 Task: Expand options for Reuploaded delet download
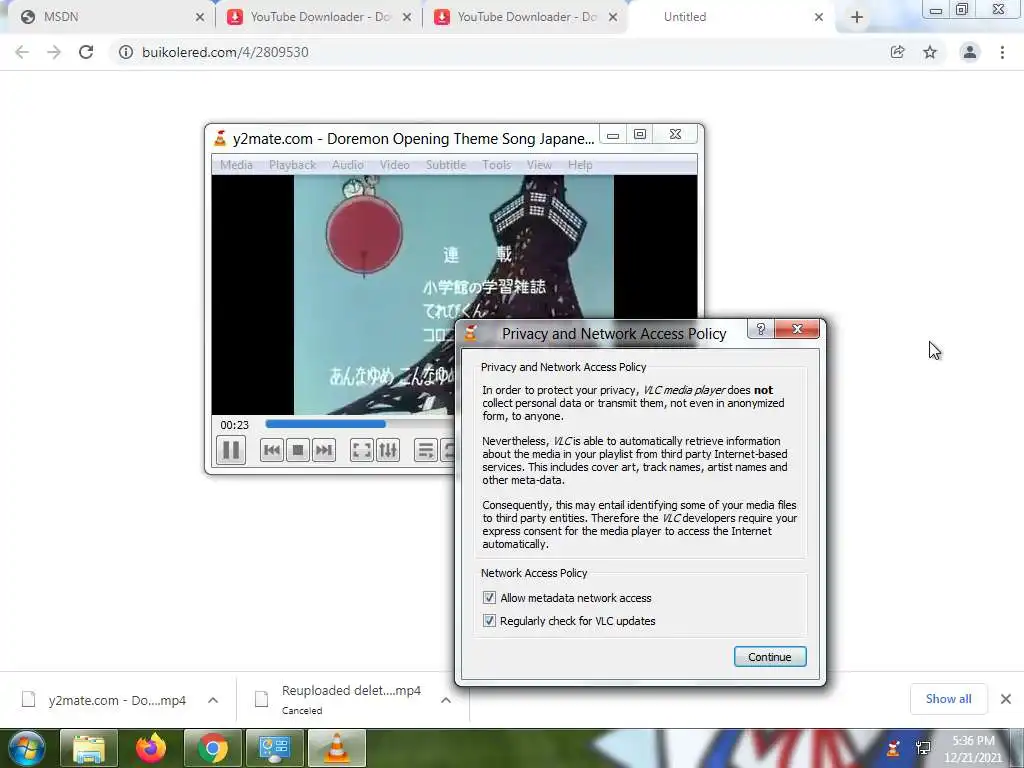(446, 700)
